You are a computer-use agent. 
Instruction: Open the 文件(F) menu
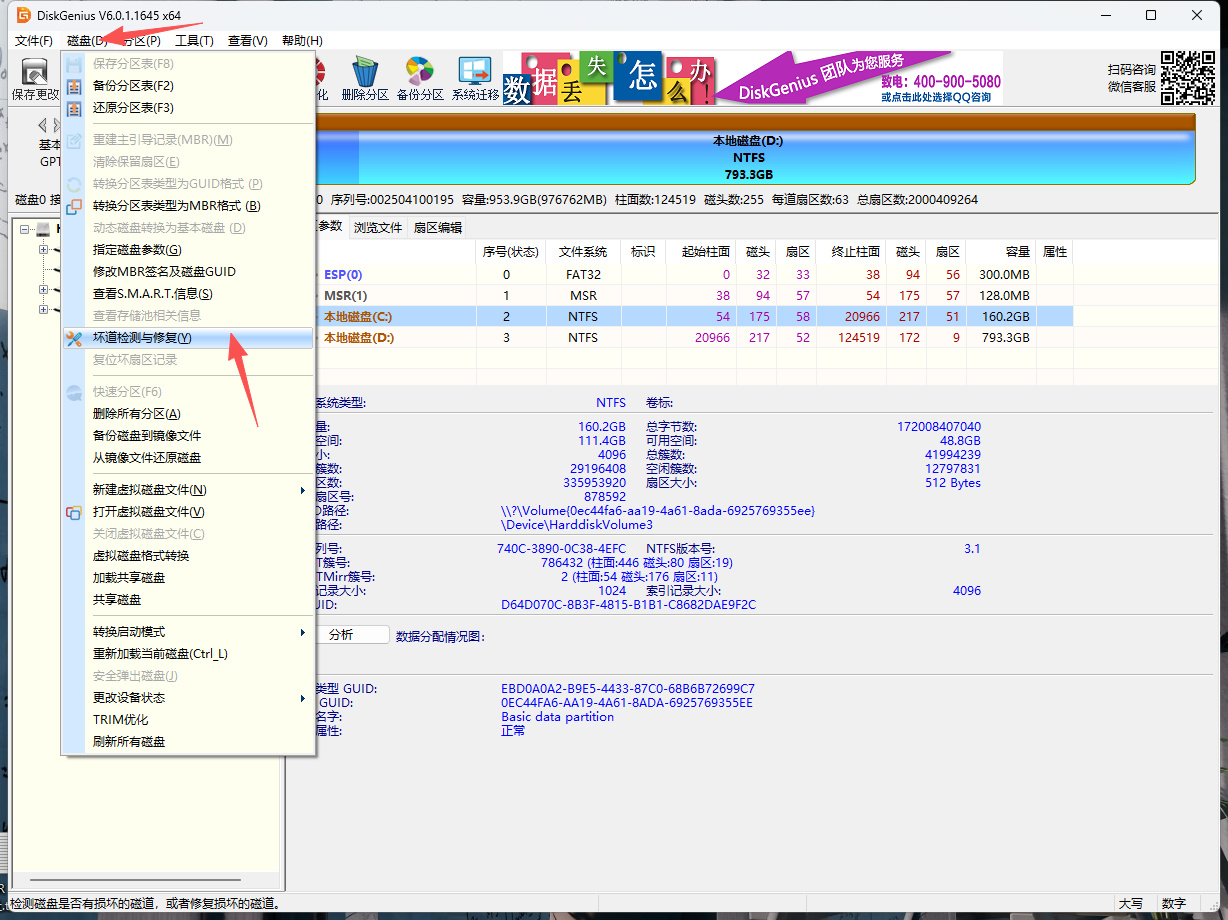point(34,41)
